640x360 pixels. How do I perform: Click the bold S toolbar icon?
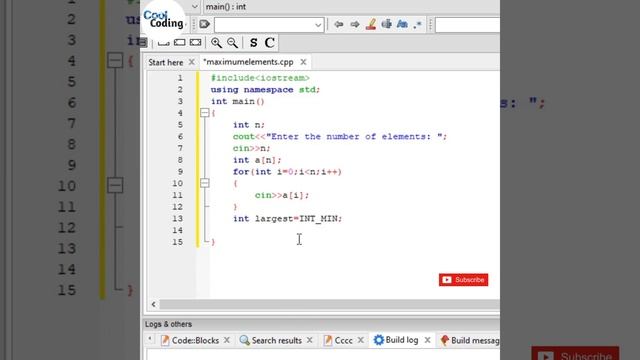click(x=253, y=42)
